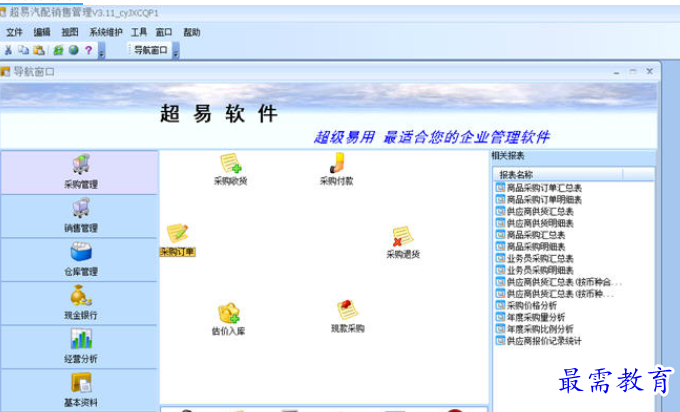Open the 编辑 menu
The image size is (680, 412).
(42, 32)
